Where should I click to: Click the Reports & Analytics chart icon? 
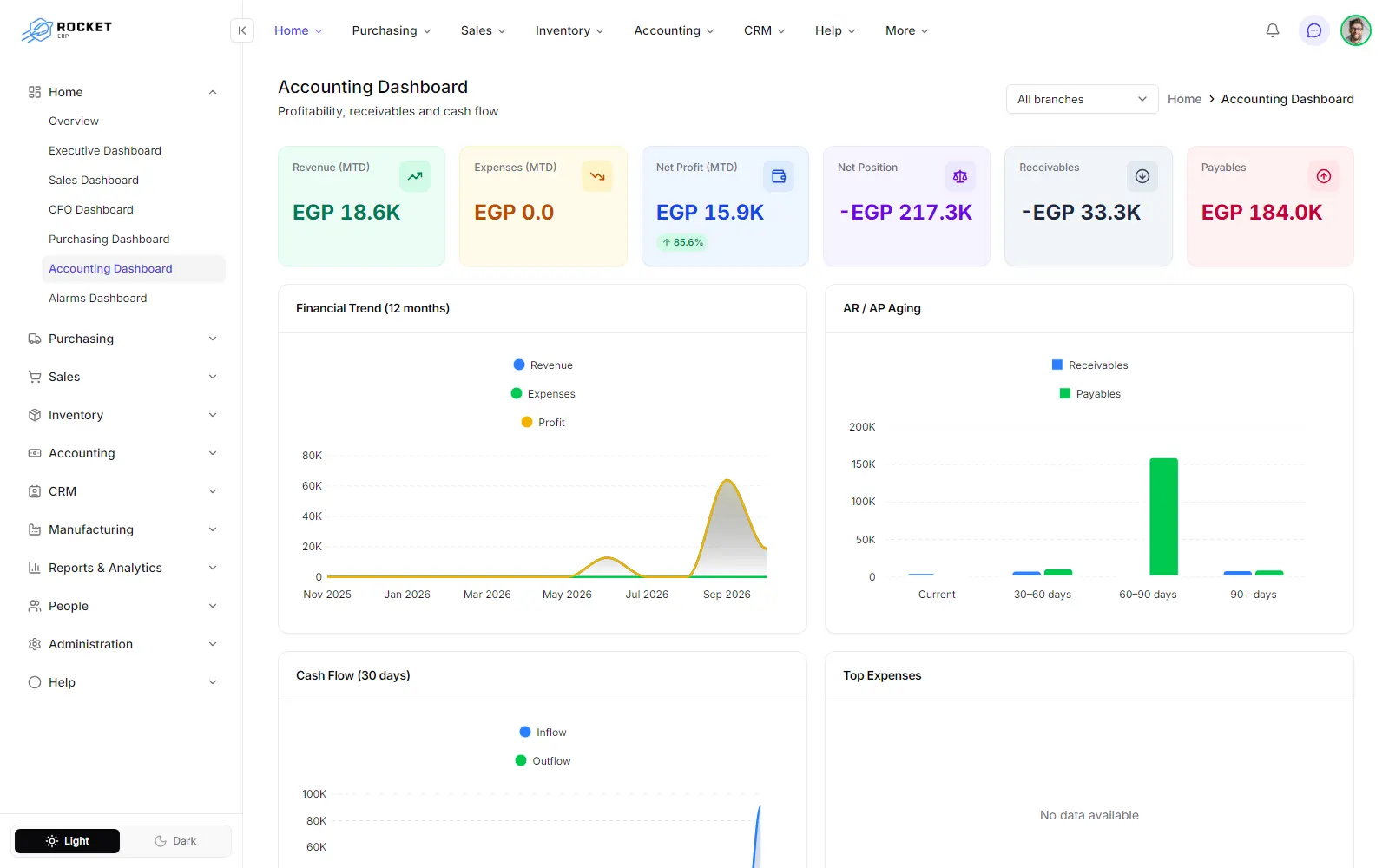tap(35, 568)
